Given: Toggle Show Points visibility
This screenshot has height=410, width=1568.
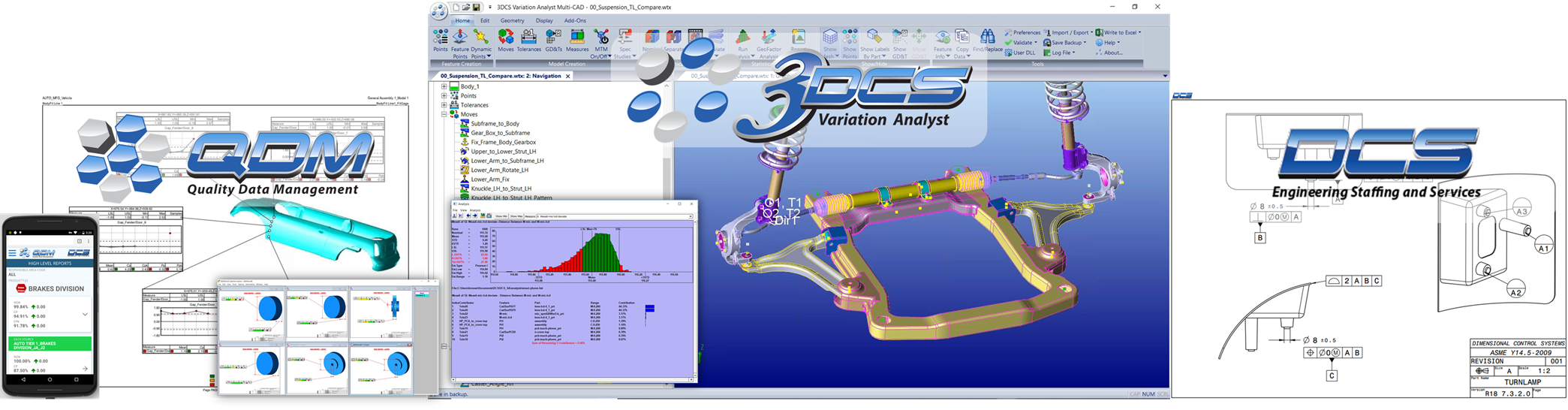Looking at the screenshot, I should 850,44.
